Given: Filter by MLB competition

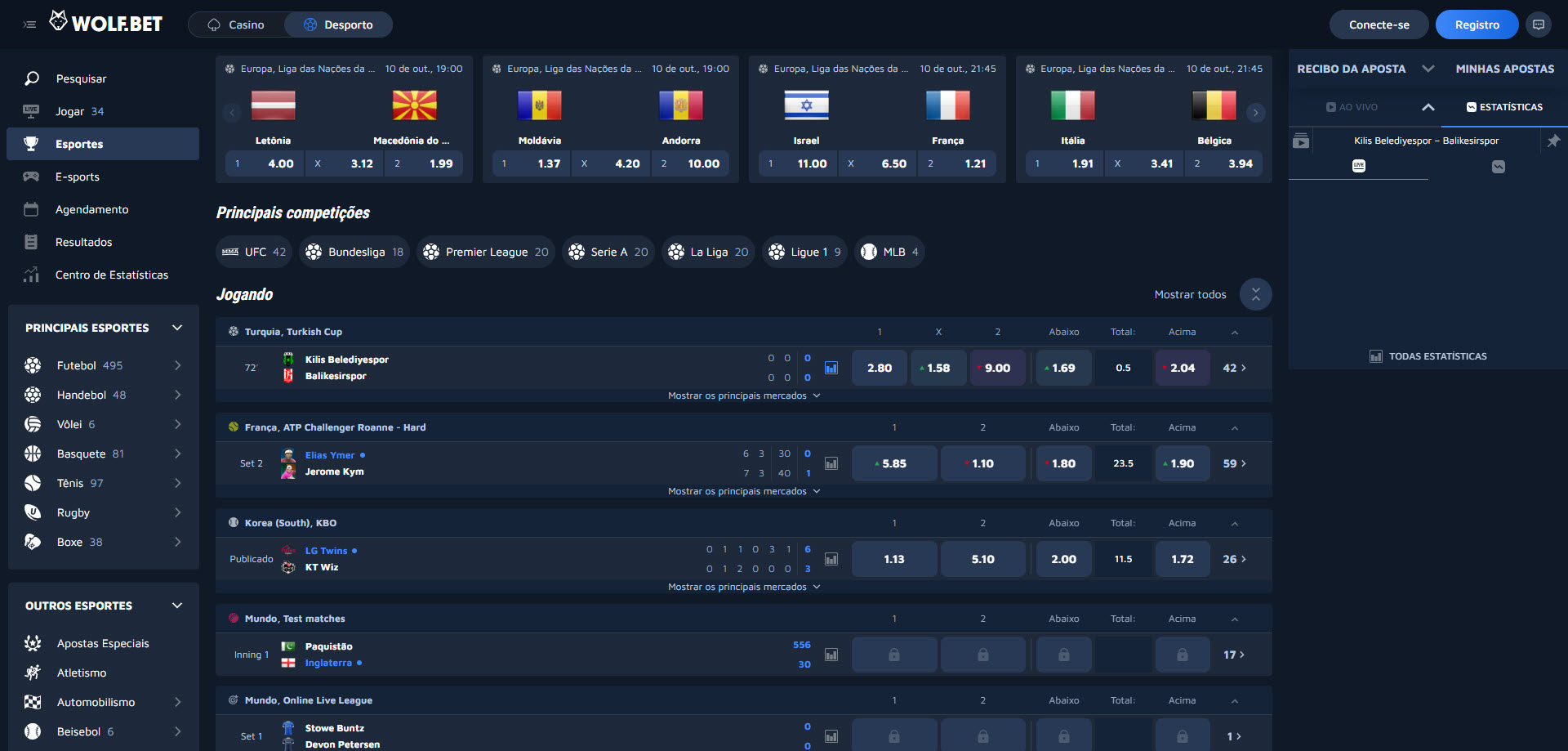Looking at the screenshot, I should [x=889, y=252].
